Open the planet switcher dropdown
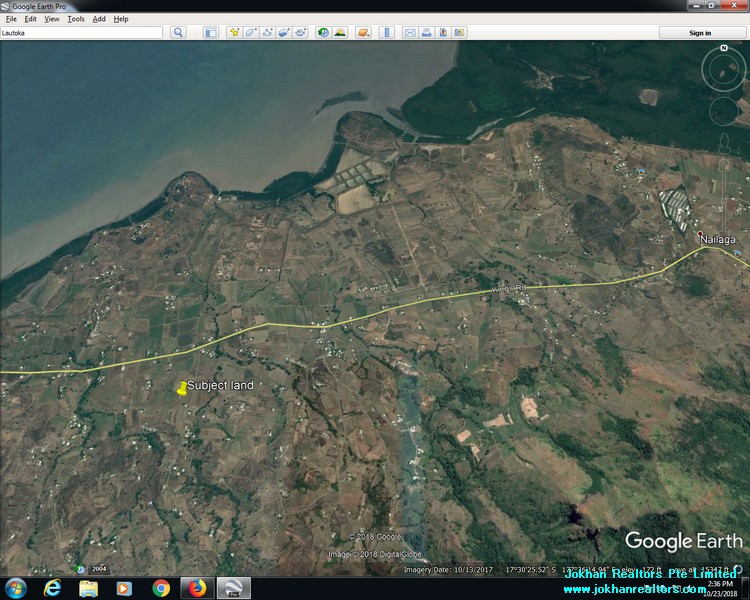The width and height of the screenshot is (750, 600). tap(364, 32)
